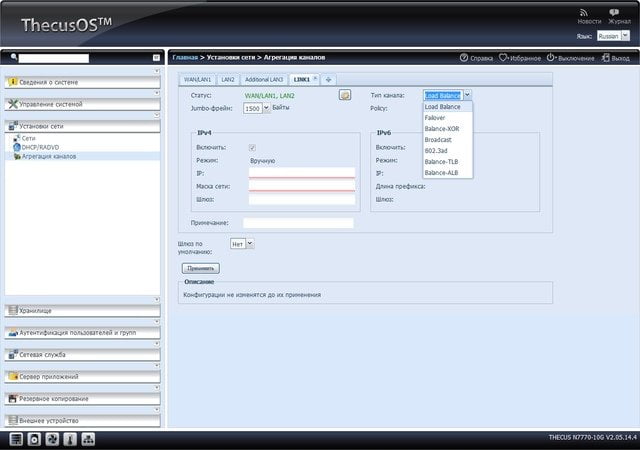Expand the Backup (Резервное копирование) section

(82, 399)
